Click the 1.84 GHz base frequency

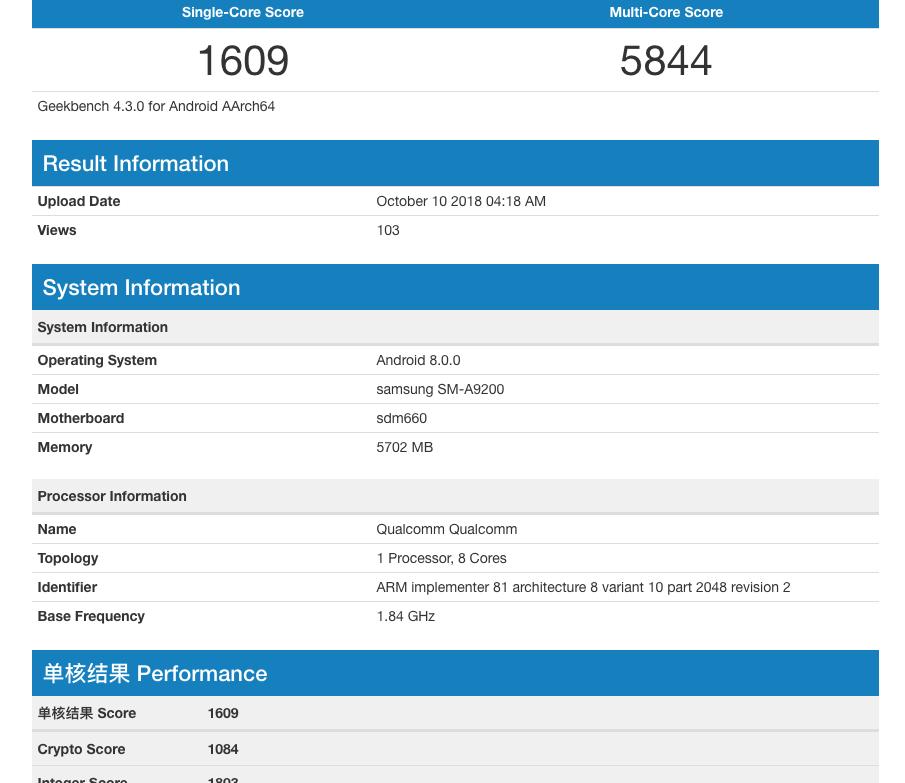tap(405, 616)
